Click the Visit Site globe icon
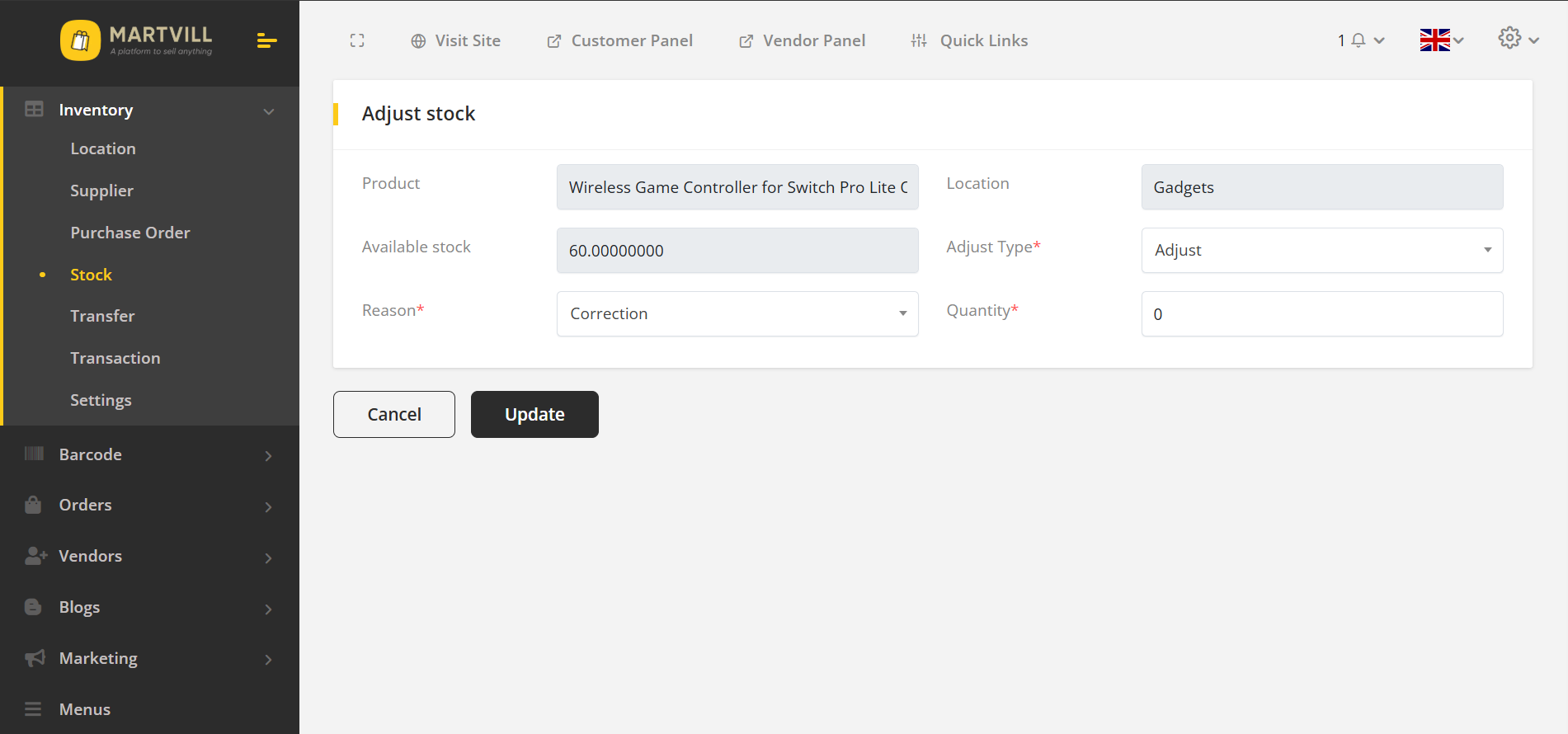 [418, 41]
